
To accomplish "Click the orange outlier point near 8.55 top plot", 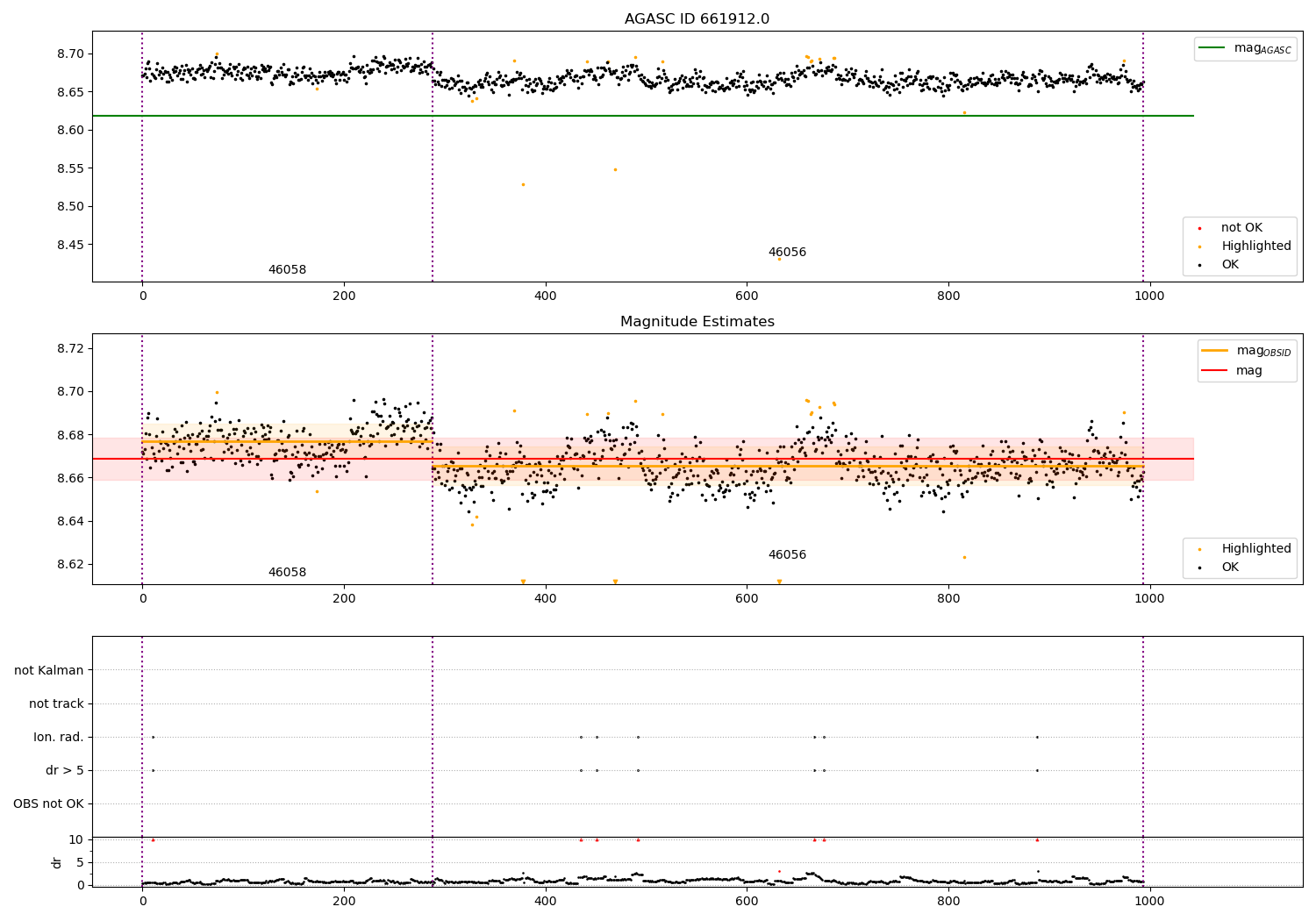I will click(615, 169).
